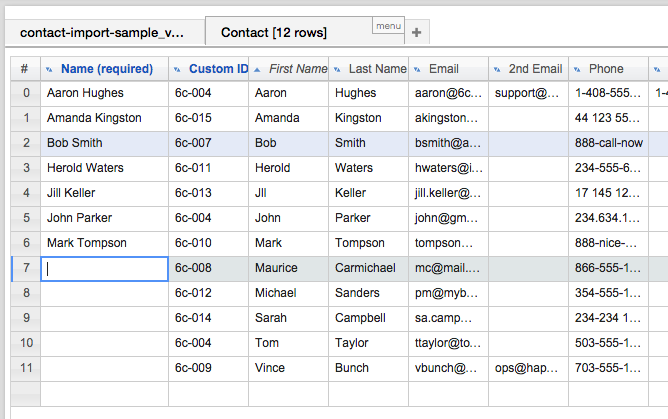Select the 6c-009 Custom ID cell
Screen dimensions: 668x419
click(x=207, y=368)
